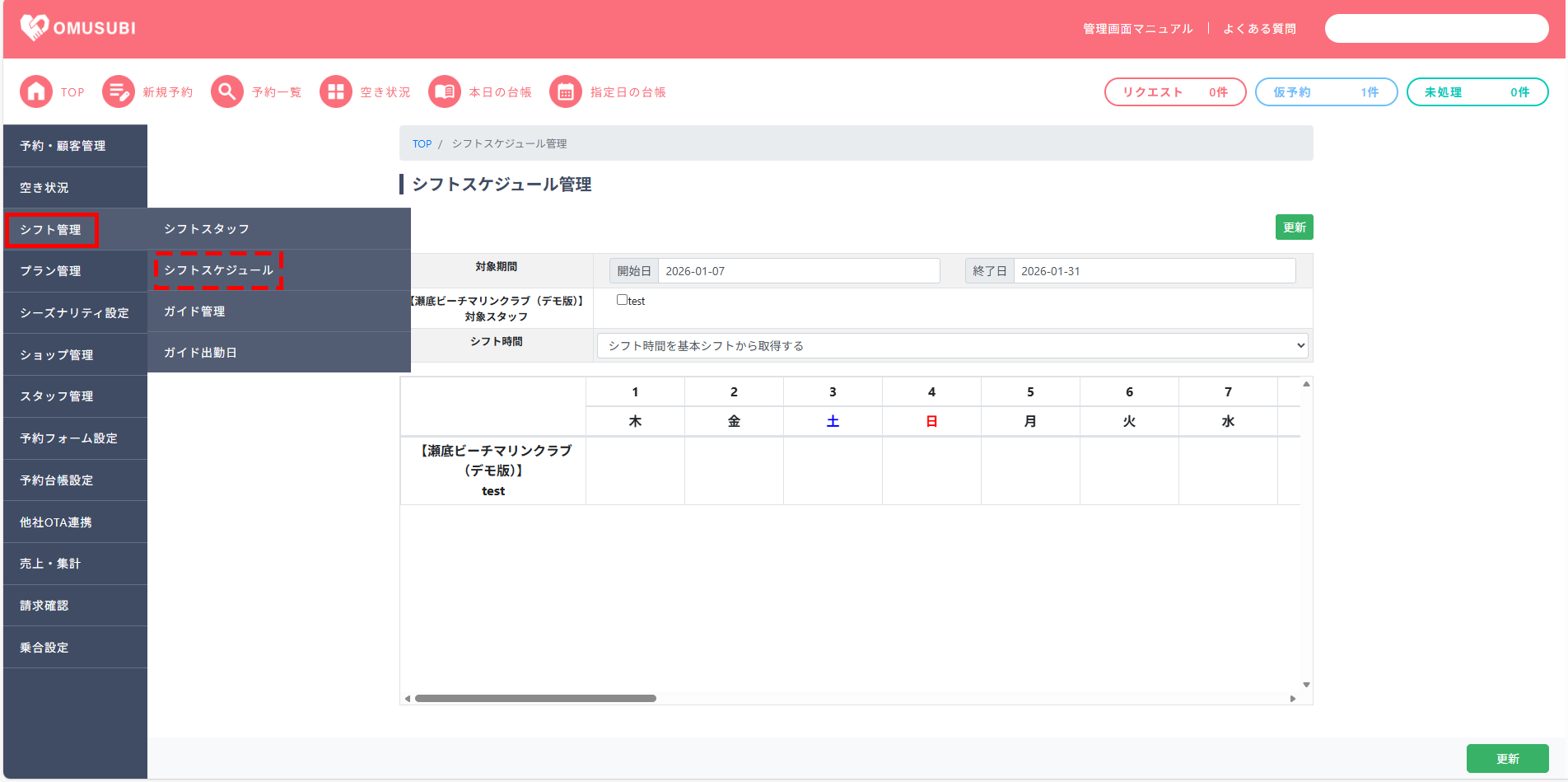This screenshot has width=1568, height=782.
Task: Select Shift Schedule (シフトスケジュール) submenu item
Action: pos(218,270)
